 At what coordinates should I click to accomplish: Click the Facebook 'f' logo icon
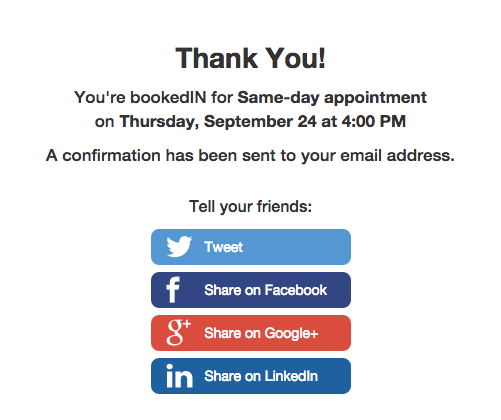tap(173, 290)
